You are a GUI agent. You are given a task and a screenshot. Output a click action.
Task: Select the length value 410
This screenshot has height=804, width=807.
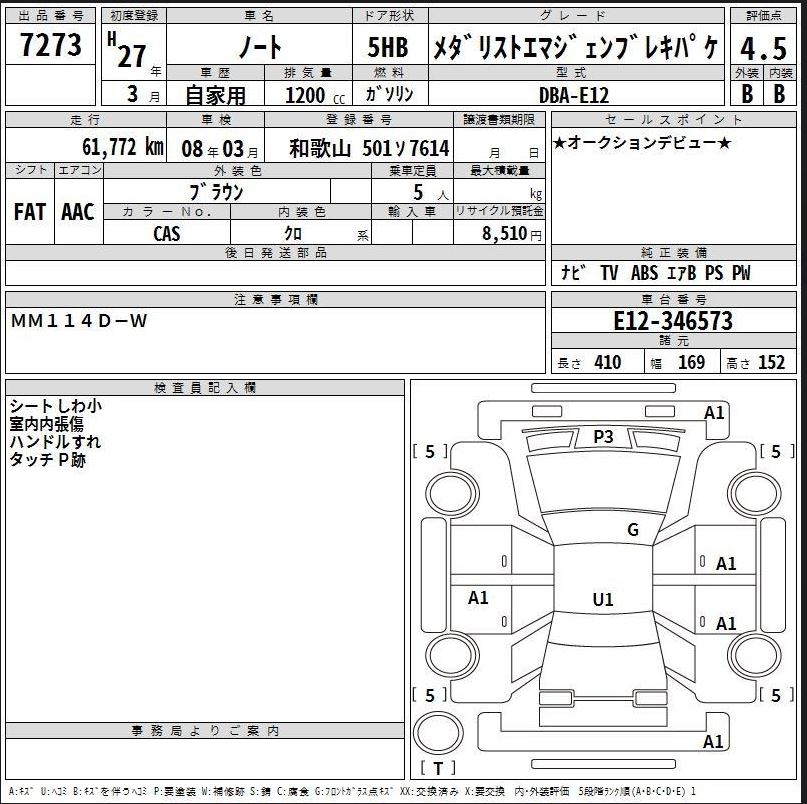pyautogui.click(x=607, y=362)
